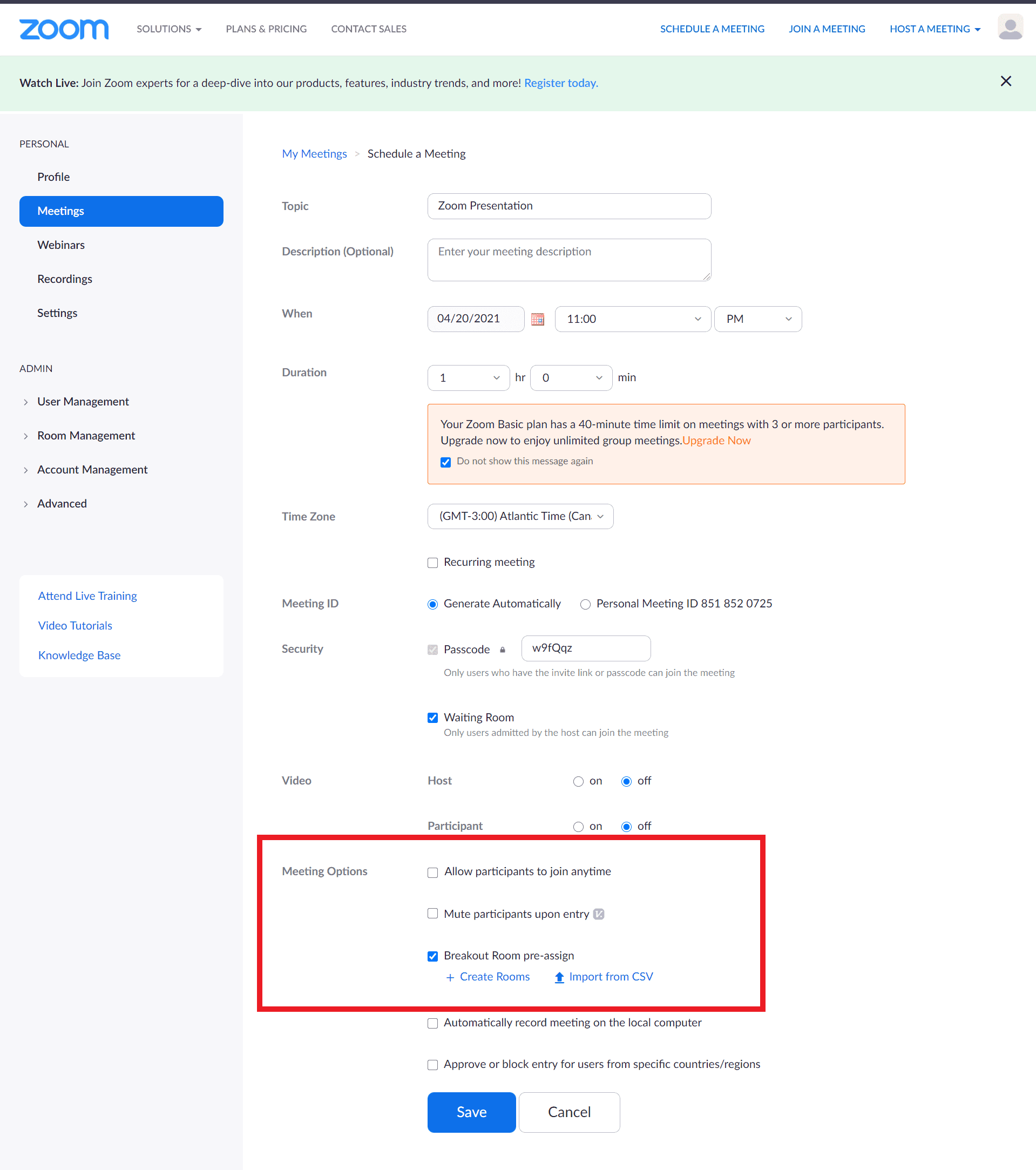Go to Plans & Pricing
1036x1170 pixels.
point(266,29)
